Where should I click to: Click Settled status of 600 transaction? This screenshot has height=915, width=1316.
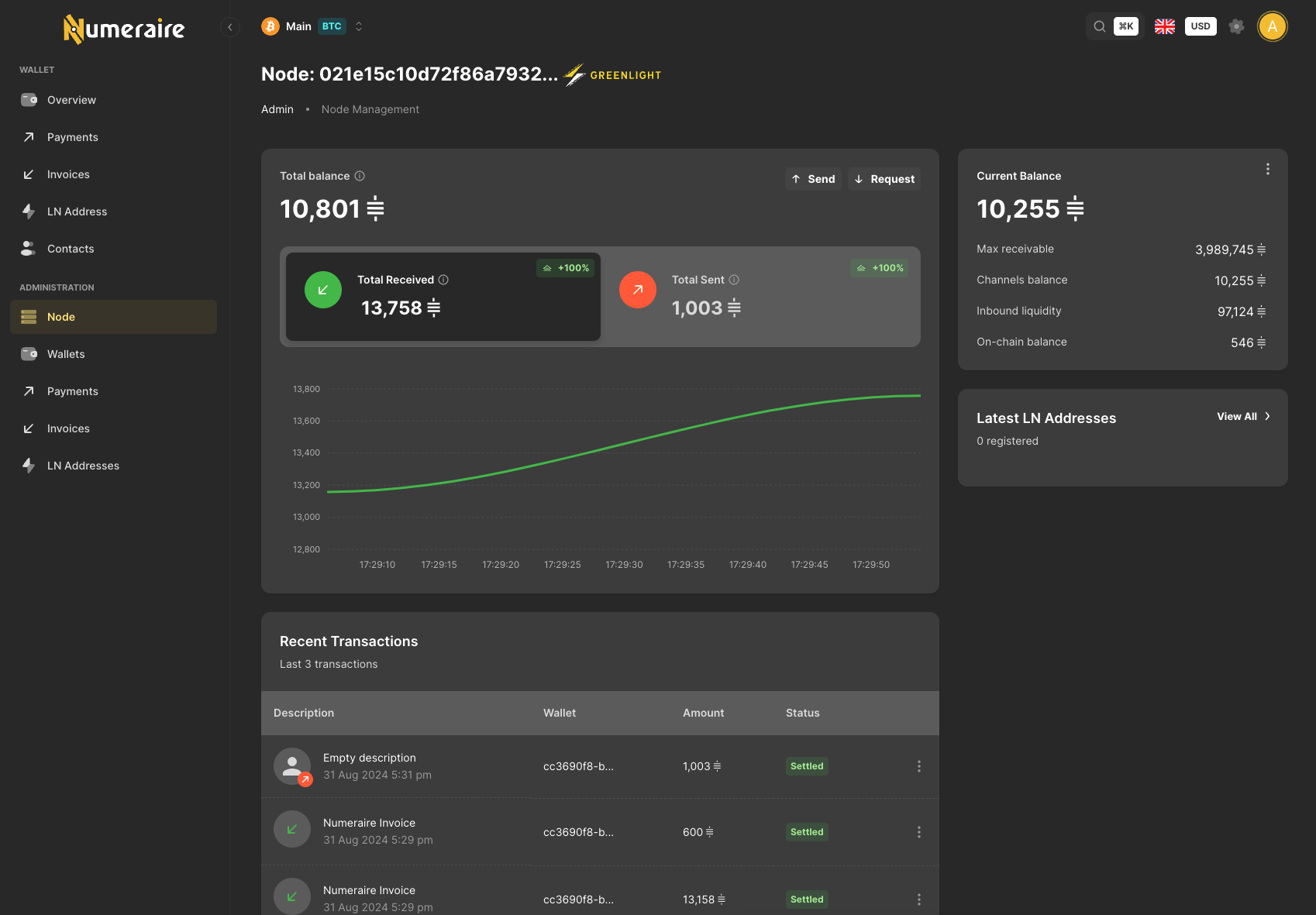pos(807,832)
